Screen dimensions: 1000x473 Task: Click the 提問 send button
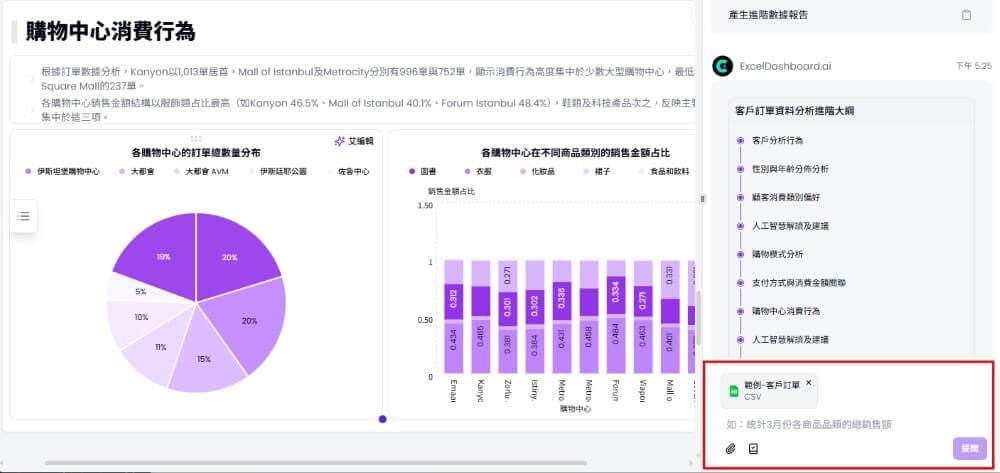pos(969,448)
